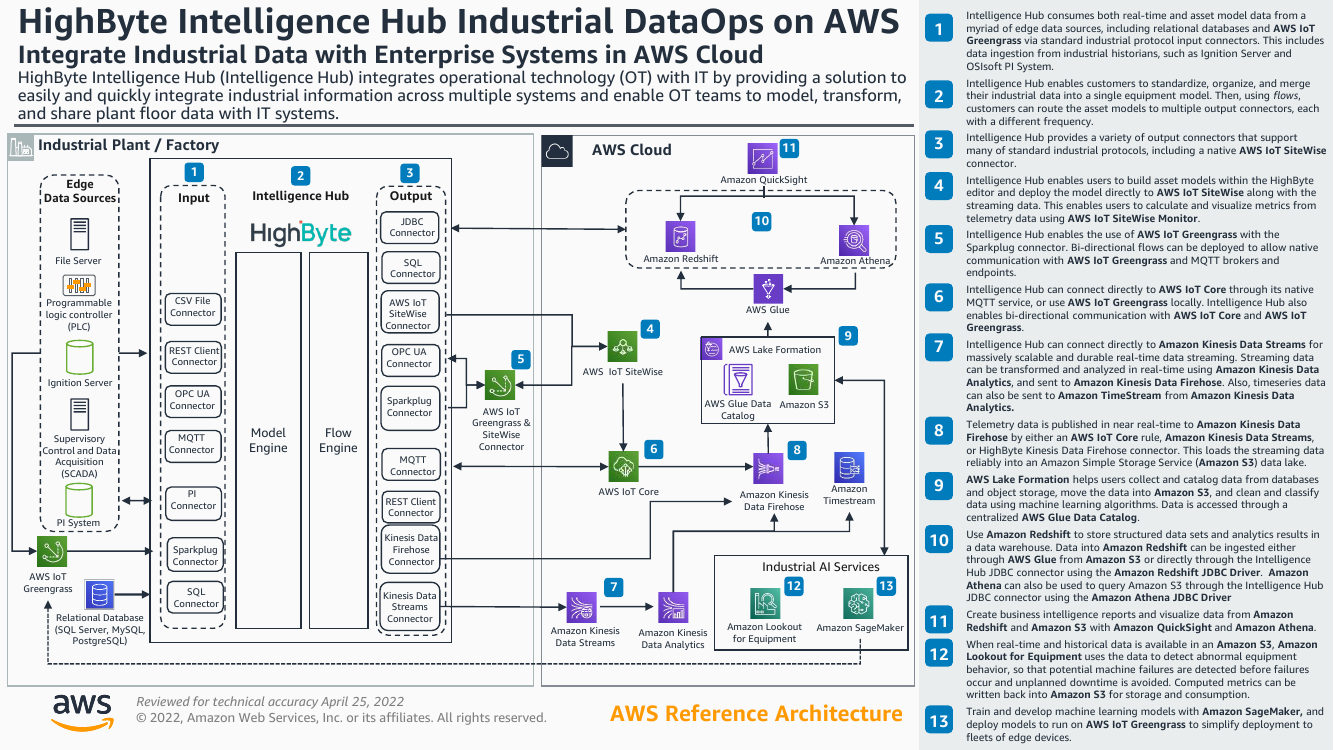Select the output SQL Connector box

click(411, 267)
